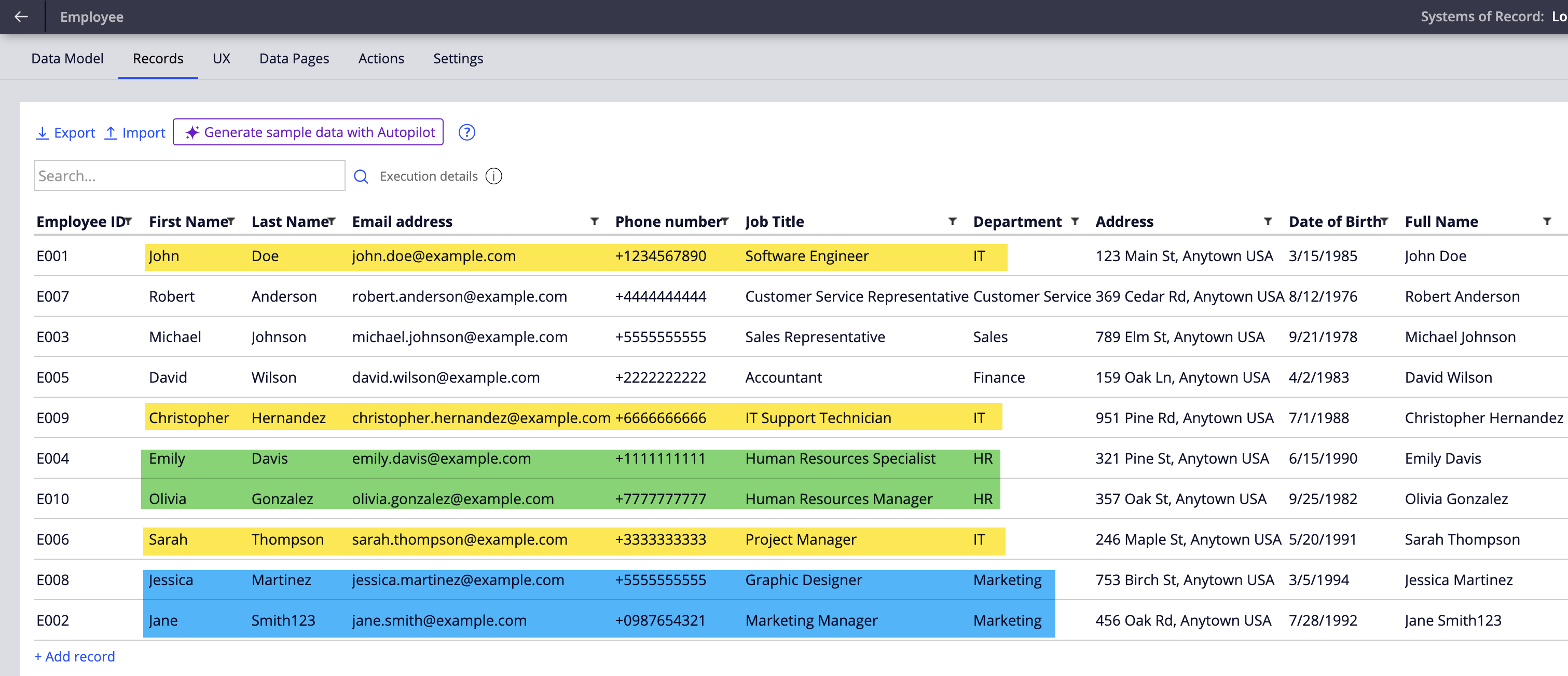Click Generate sample data with Autopilot
The height and width of the screenshot is (676, 1568).
point(308,132)
